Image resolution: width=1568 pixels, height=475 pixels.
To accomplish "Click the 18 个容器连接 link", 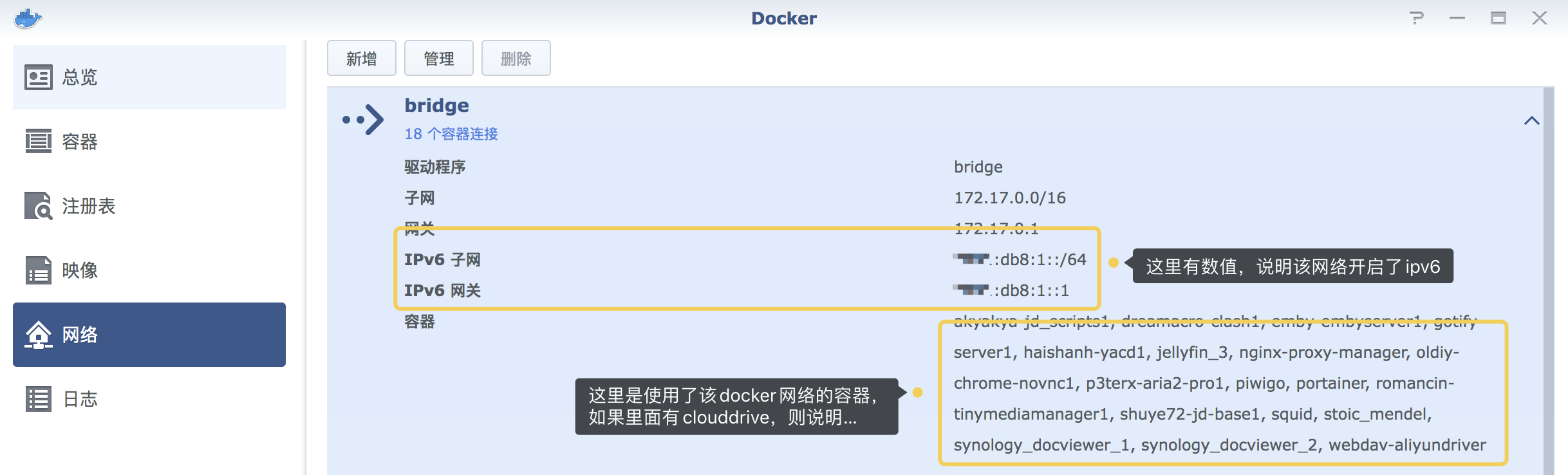I will click(x=451, y=134).
